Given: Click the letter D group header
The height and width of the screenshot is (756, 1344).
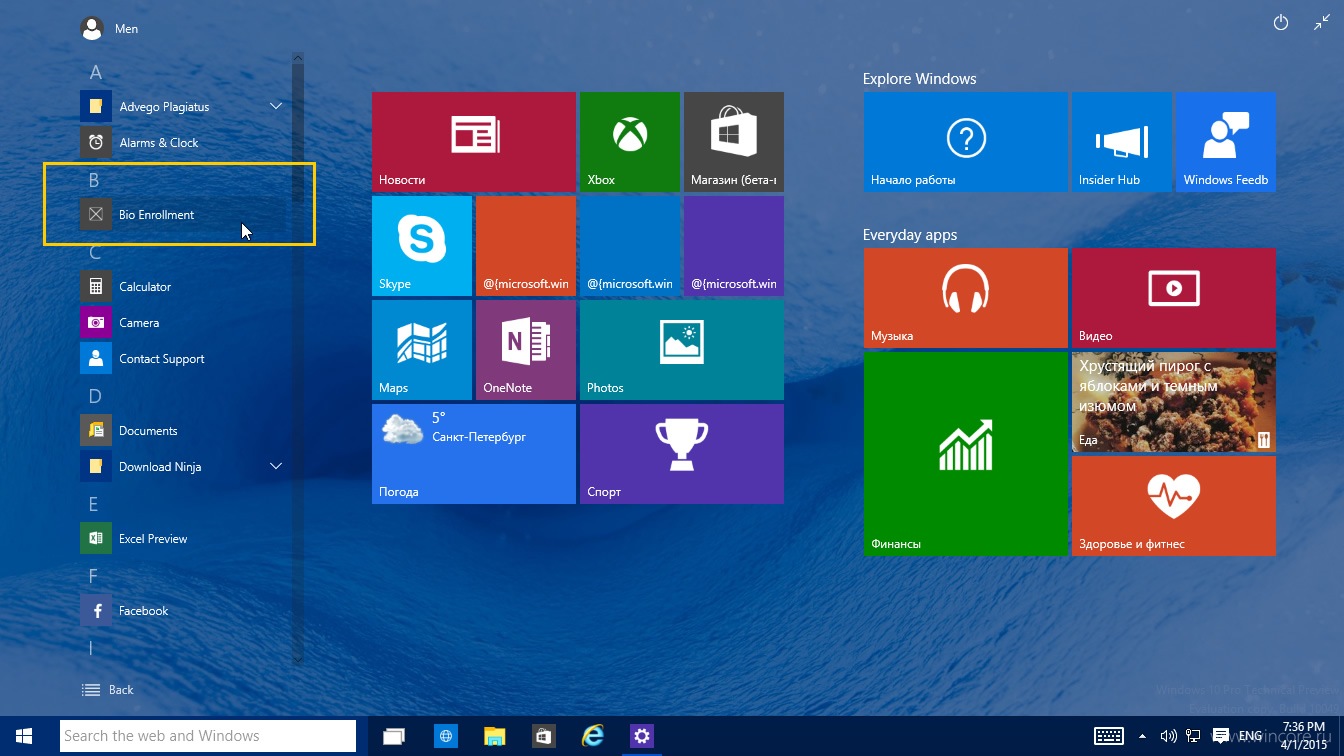Looking at the screenshot, I should [95, 396].
